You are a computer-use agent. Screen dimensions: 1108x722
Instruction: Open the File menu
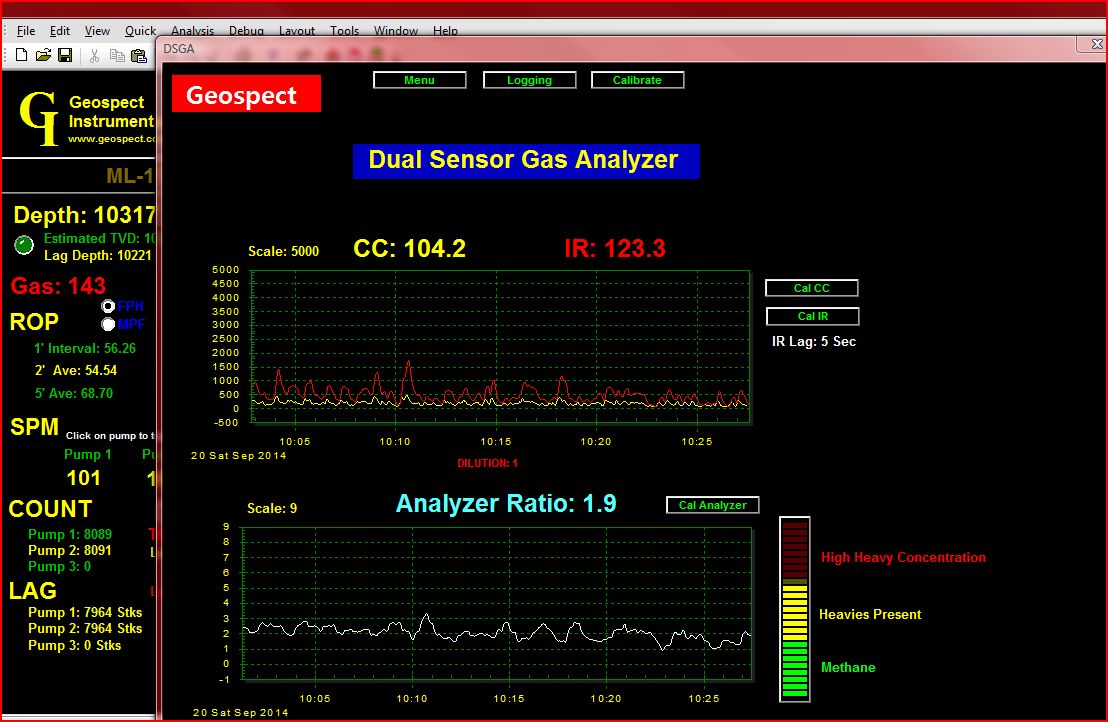coord(25,30)
